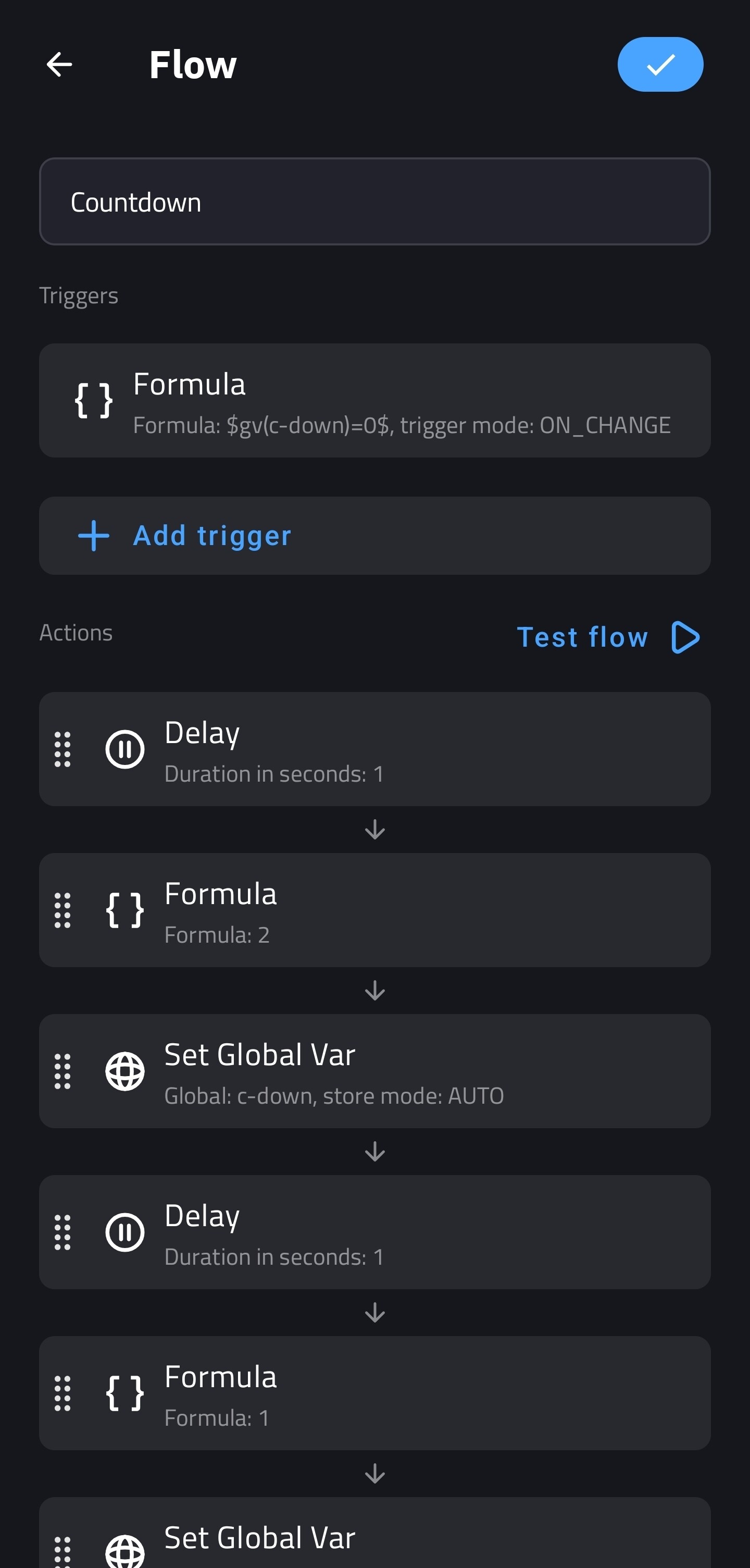Screen dimensions: 750x1568
Task: Open the Formula trigger card
Action: (x=402, y=401)
